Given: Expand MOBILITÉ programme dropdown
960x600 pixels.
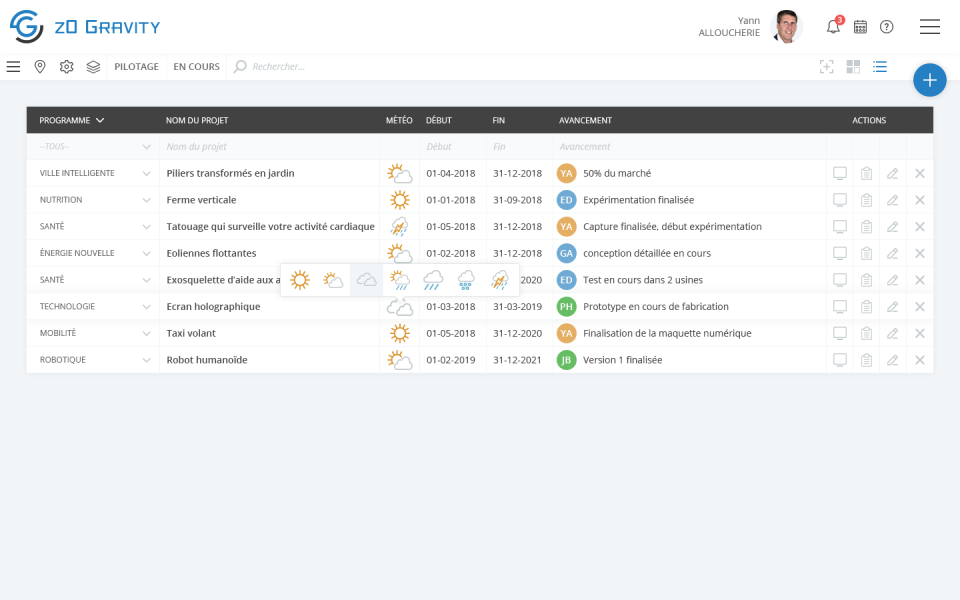Looking at the screenshot, I should [146, 334].
